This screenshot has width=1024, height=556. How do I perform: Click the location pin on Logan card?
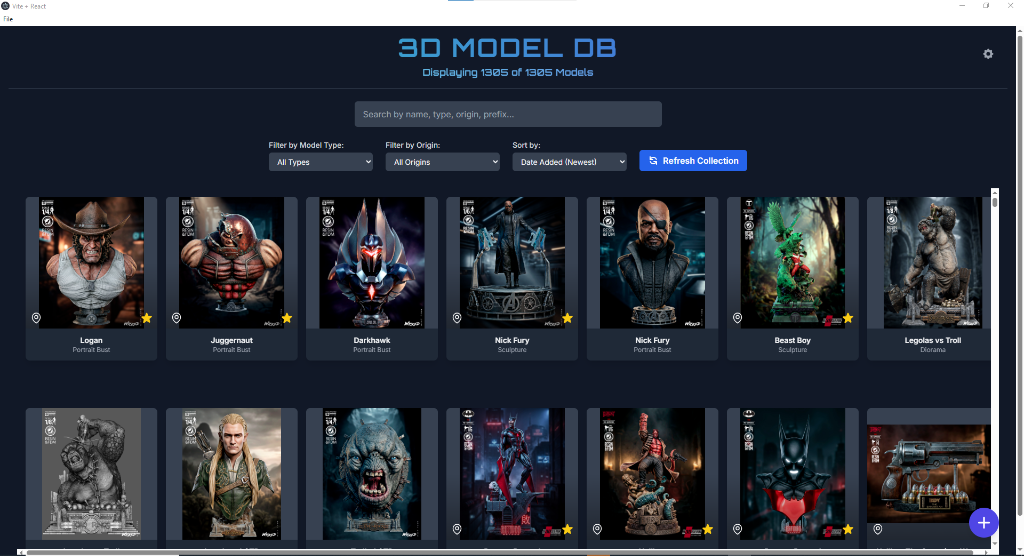tap(36, 318)
